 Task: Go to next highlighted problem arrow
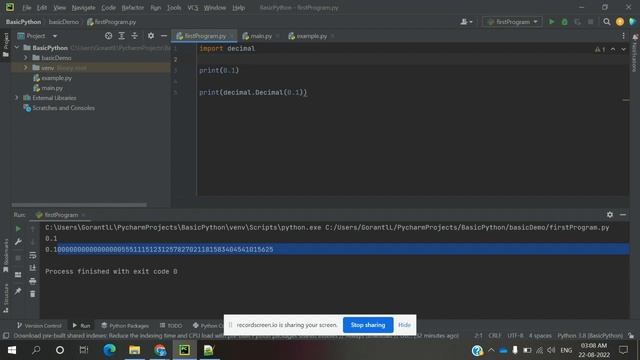[623, 49]
